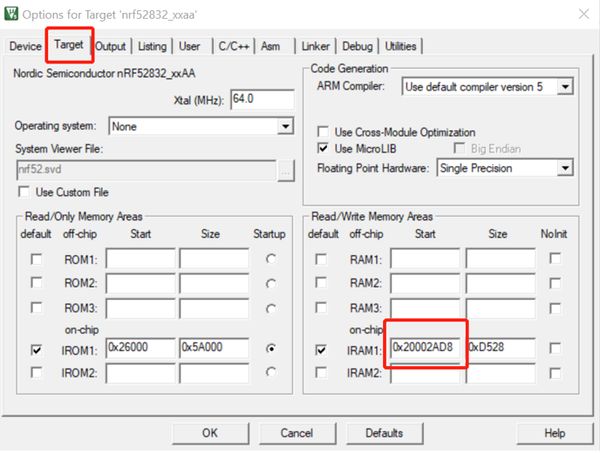The width and height of the screenshot is (600, 453).
Task: Open the Debug tab
Action: pos(357,46)
